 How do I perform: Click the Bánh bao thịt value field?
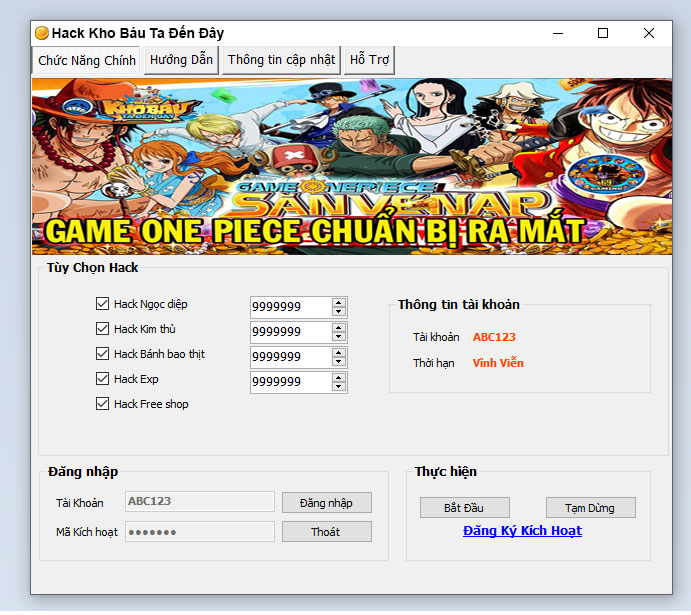click(x=291, y=357)
